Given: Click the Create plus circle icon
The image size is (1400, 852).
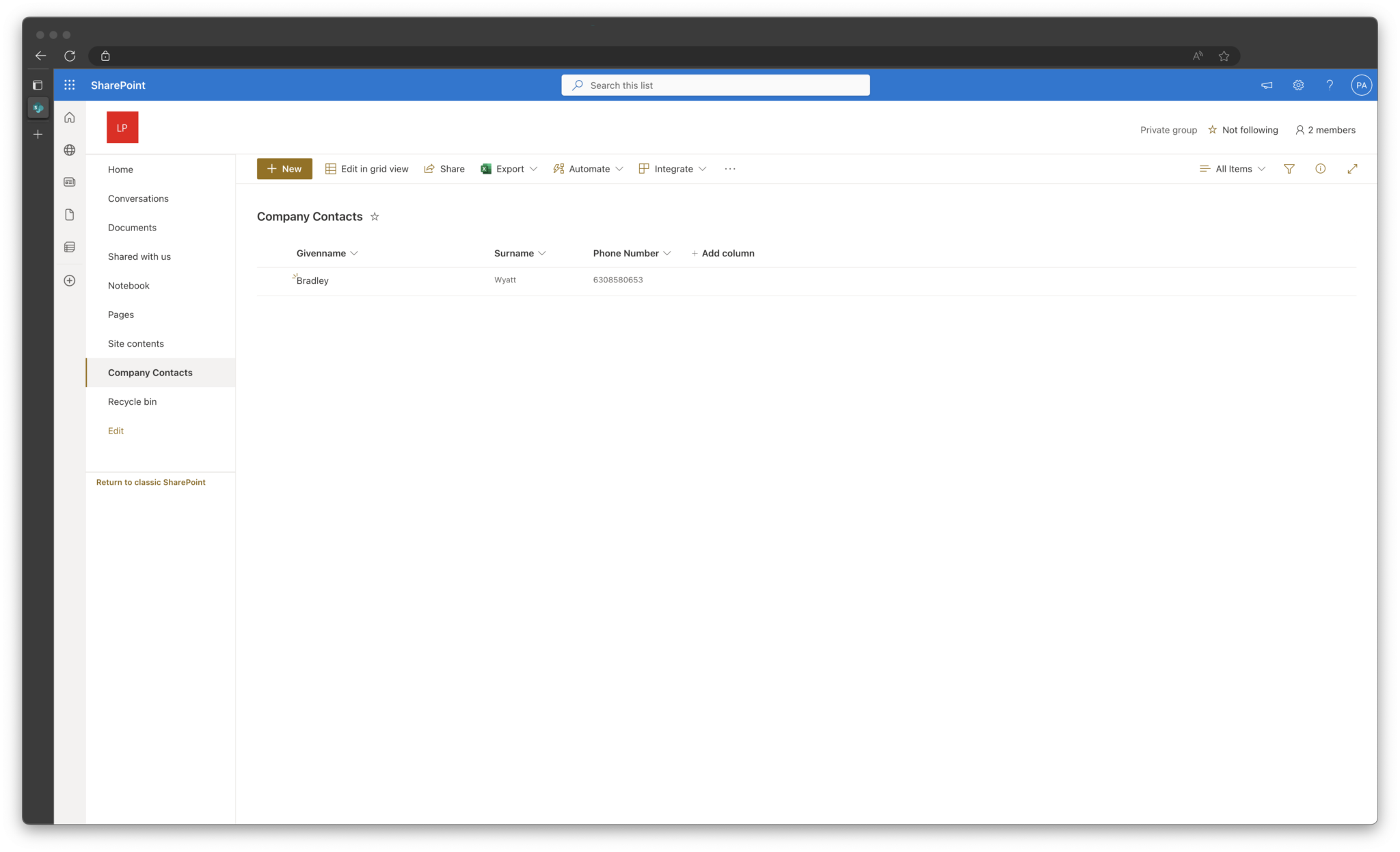Looking at the screenshot, I should (70, 280).
